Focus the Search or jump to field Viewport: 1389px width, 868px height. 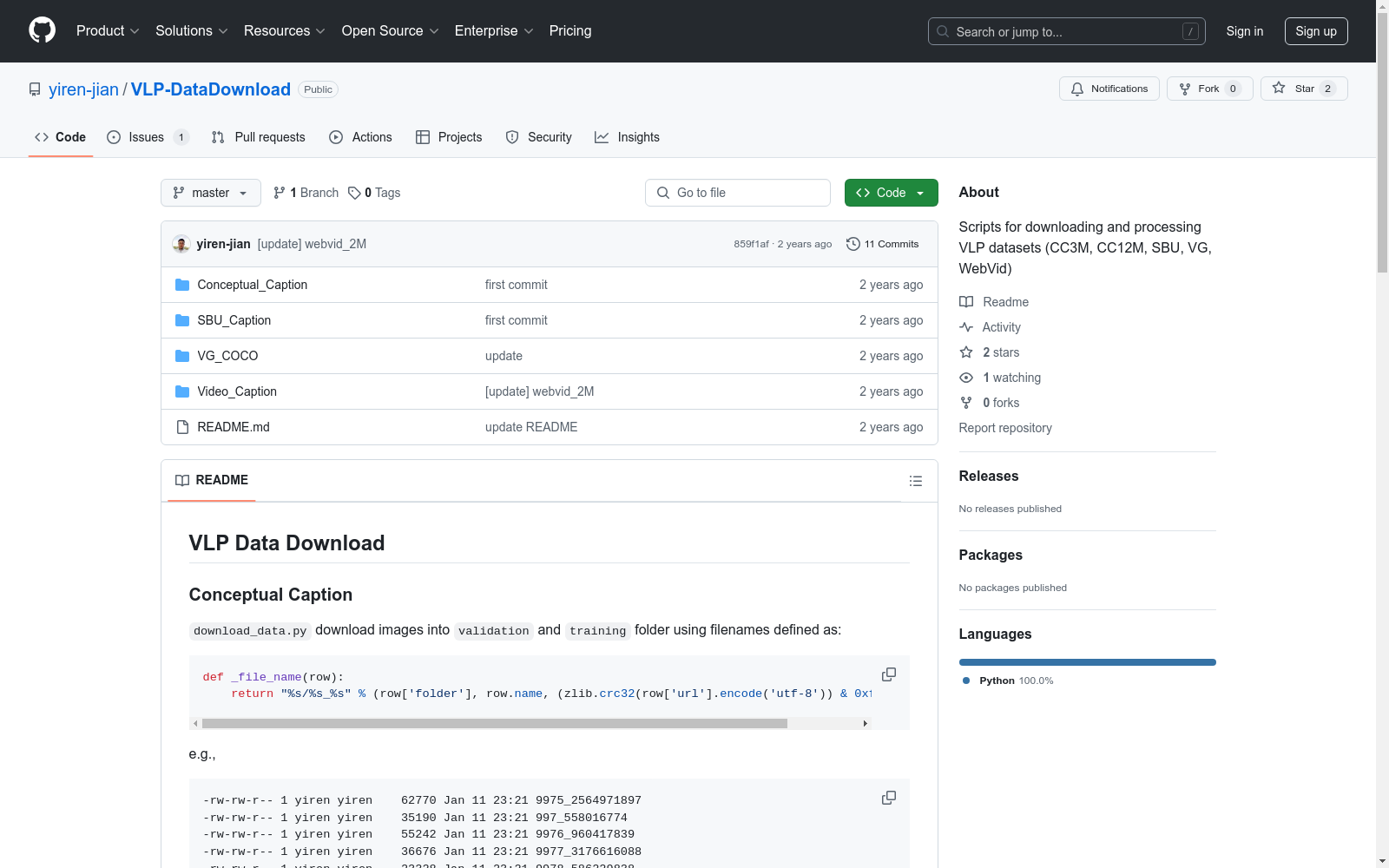1067,31
